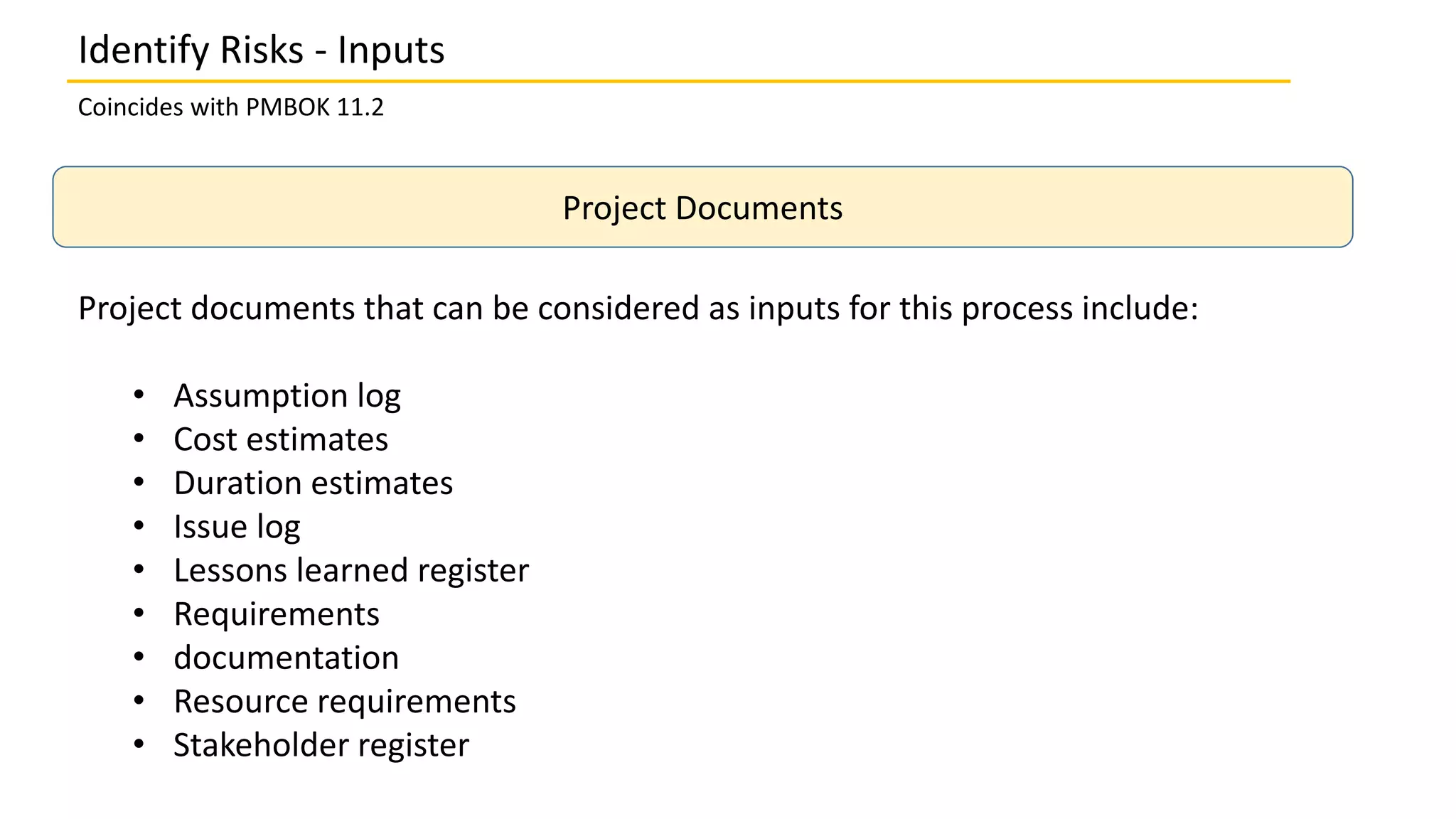Click the bullet dot before Cost estimates
Viewport: 1456px width, 819px height.
[x=139, y=439]
